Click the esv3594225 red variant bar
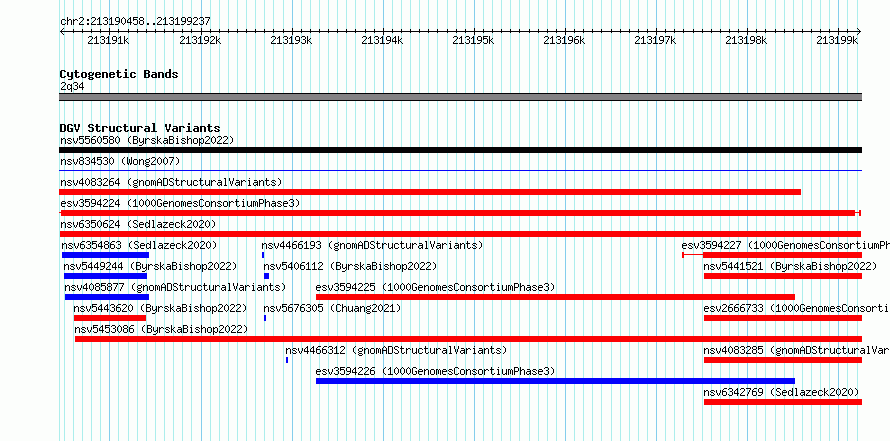The height and width of the screenshot is (441, 890). [556, 297]
